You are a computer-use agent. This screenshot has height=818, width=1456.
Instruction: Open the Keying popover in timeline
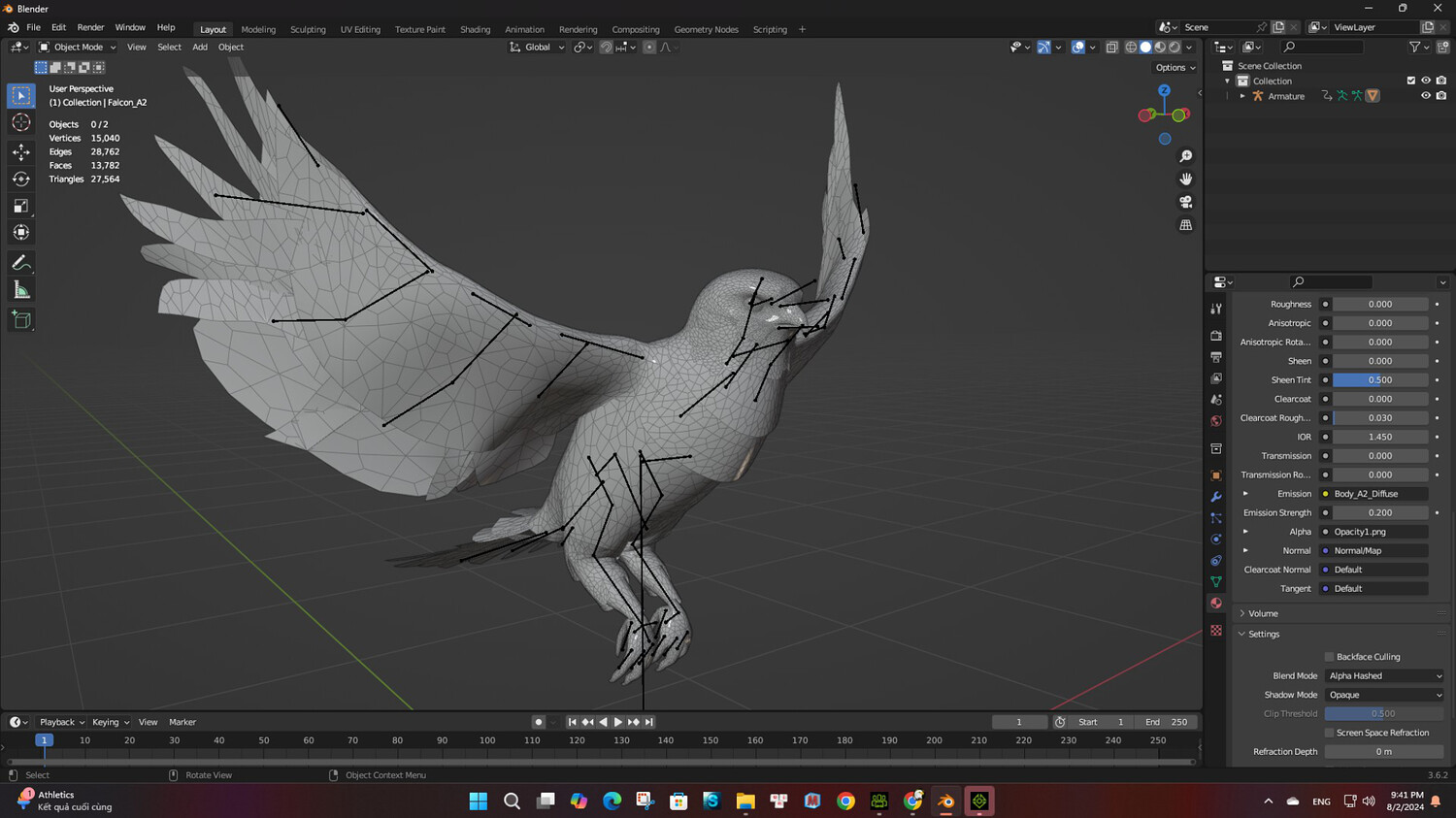click(111, 722)
